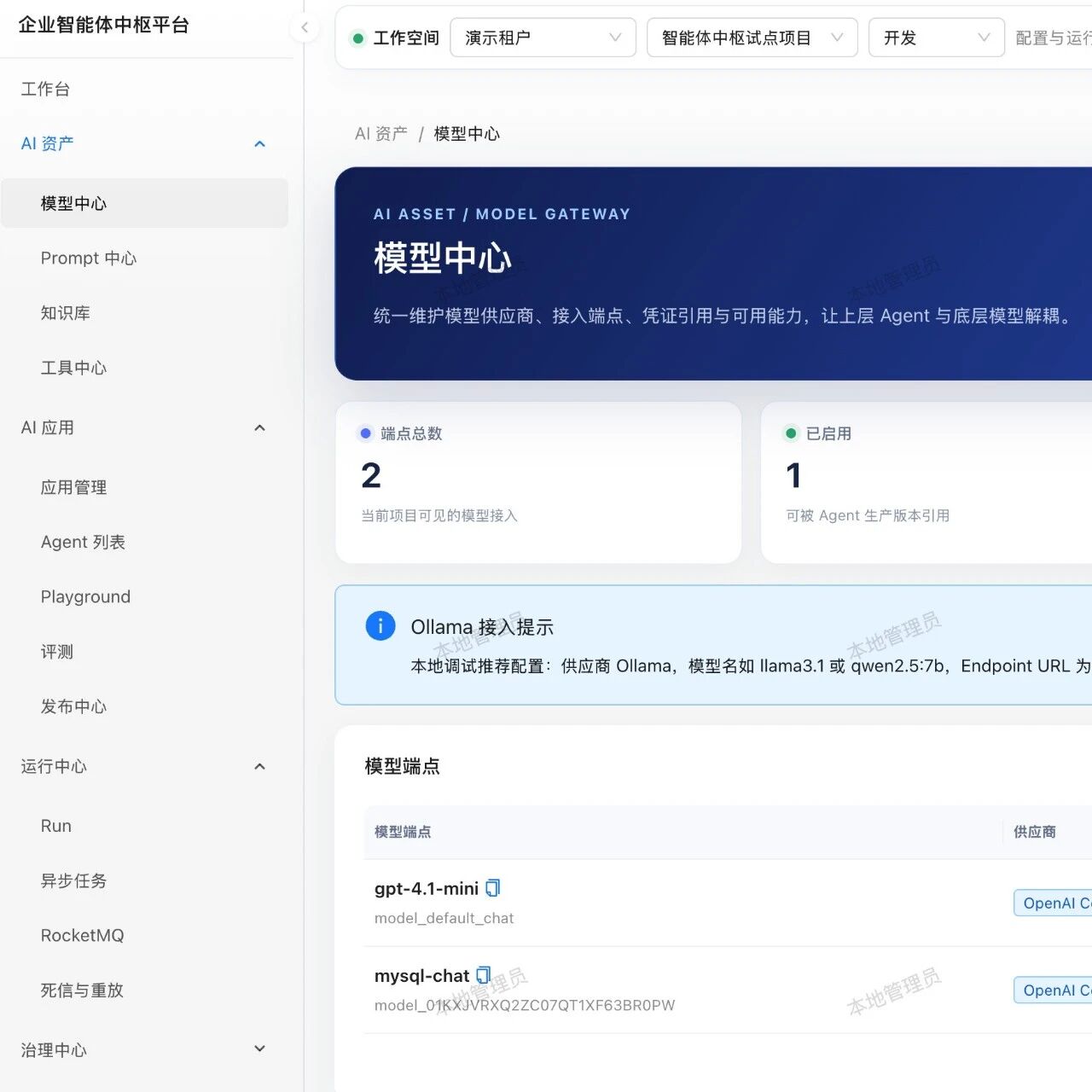Open the 智能体中枢试点项目 project dropdown
Screen dimensions: 1092x1092
752,38
